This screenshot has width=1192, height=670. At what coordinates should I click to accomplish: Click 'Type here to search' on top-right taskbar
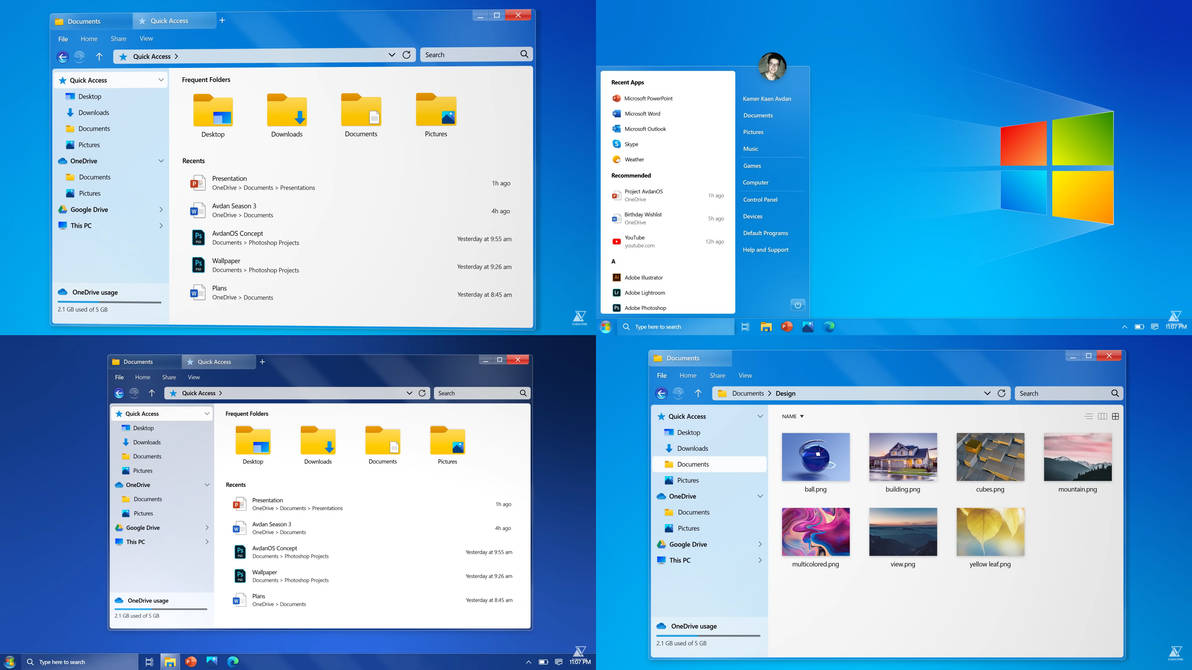(x=675, y=327)
